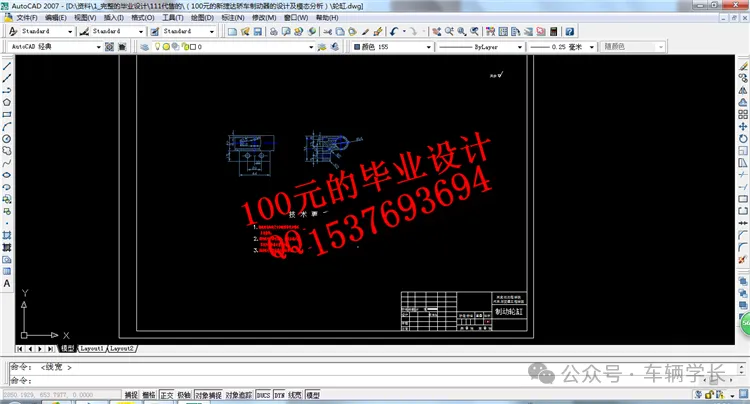Image resolution: width=750 pixels, height=404 pixels.
Task: Toggle 捕捉 snap mode in status bar
Action: (x=131, y=395)
